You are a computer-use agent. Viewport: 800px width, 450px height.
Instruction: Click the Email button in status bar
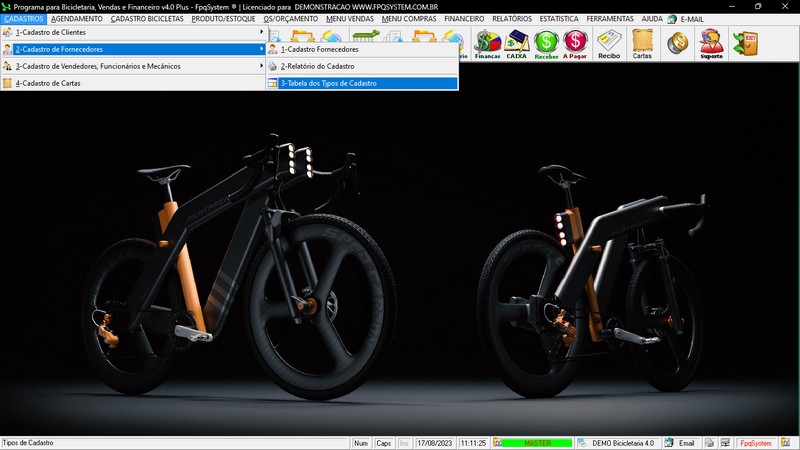coord(680,443)
